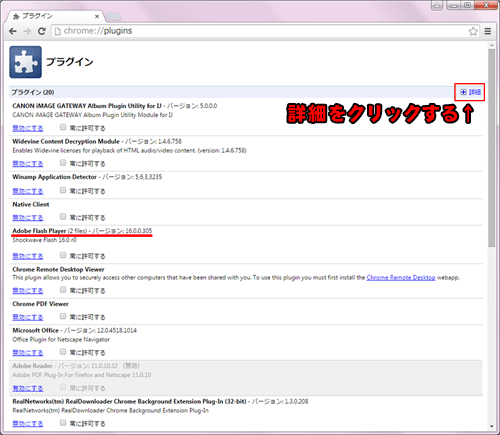The height and width of the screenshot is (435, 500).
Task: Check always allow for CANON iMAGE GATEWAY
Action: click(x=63, y=127)
